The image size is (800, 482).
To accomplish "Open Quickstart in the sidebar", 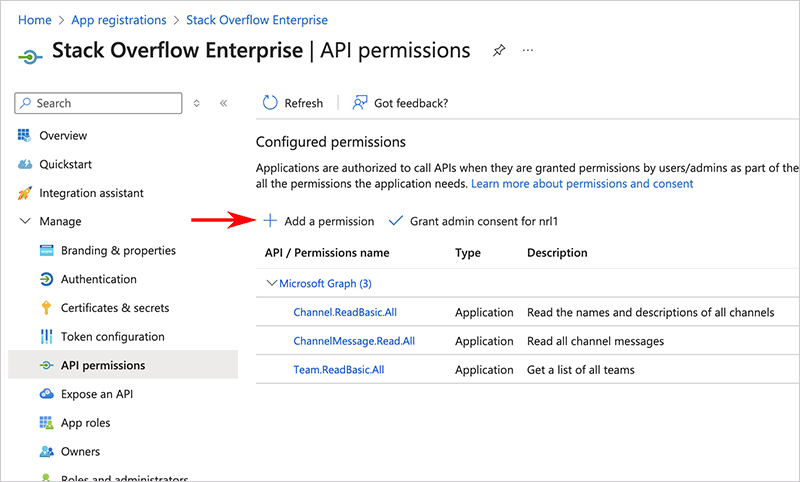I will [x=66, y=164].
